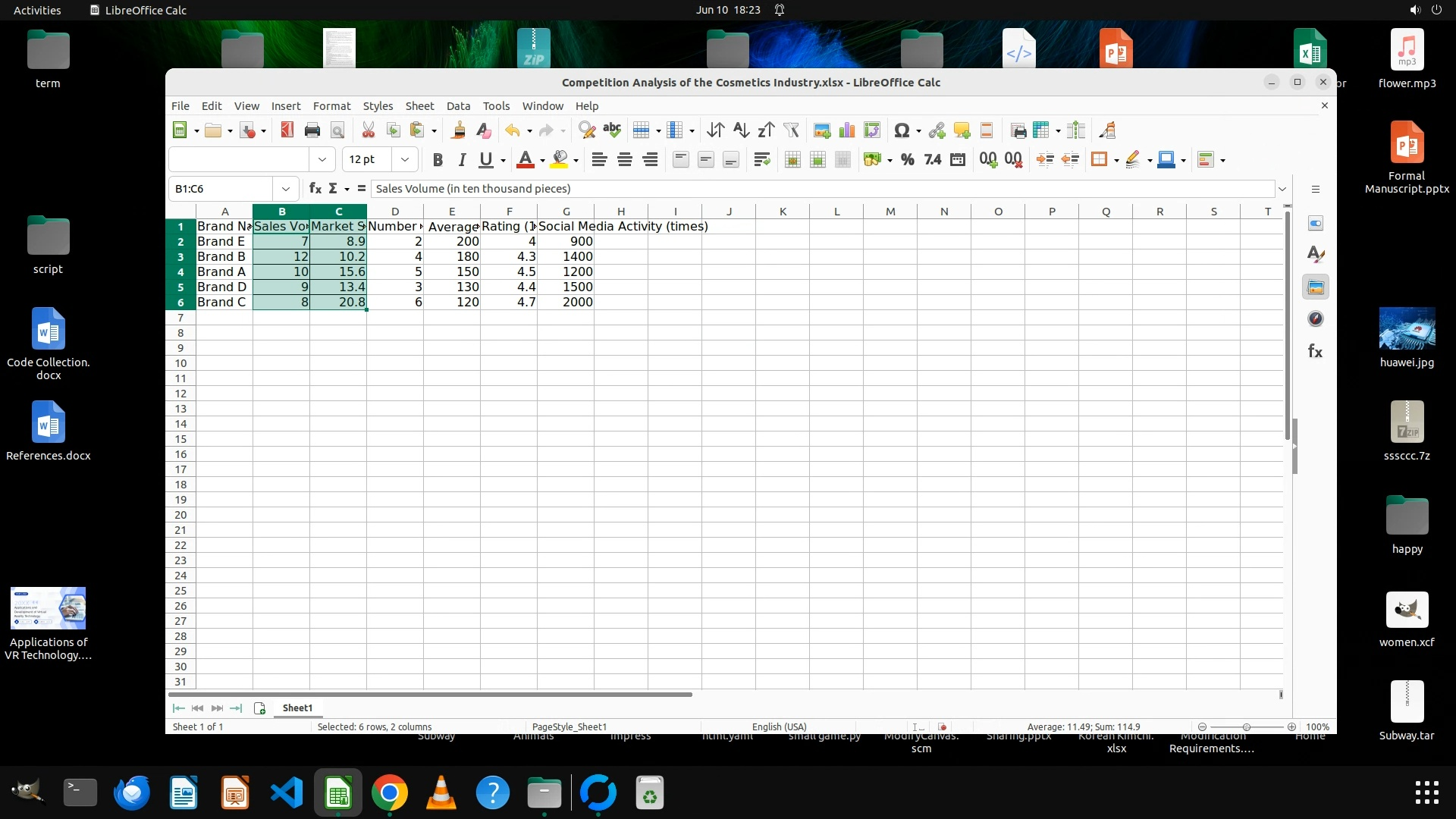Expand the Name Box dropdown
The image size is (1456, 819).
coord(286,189)
